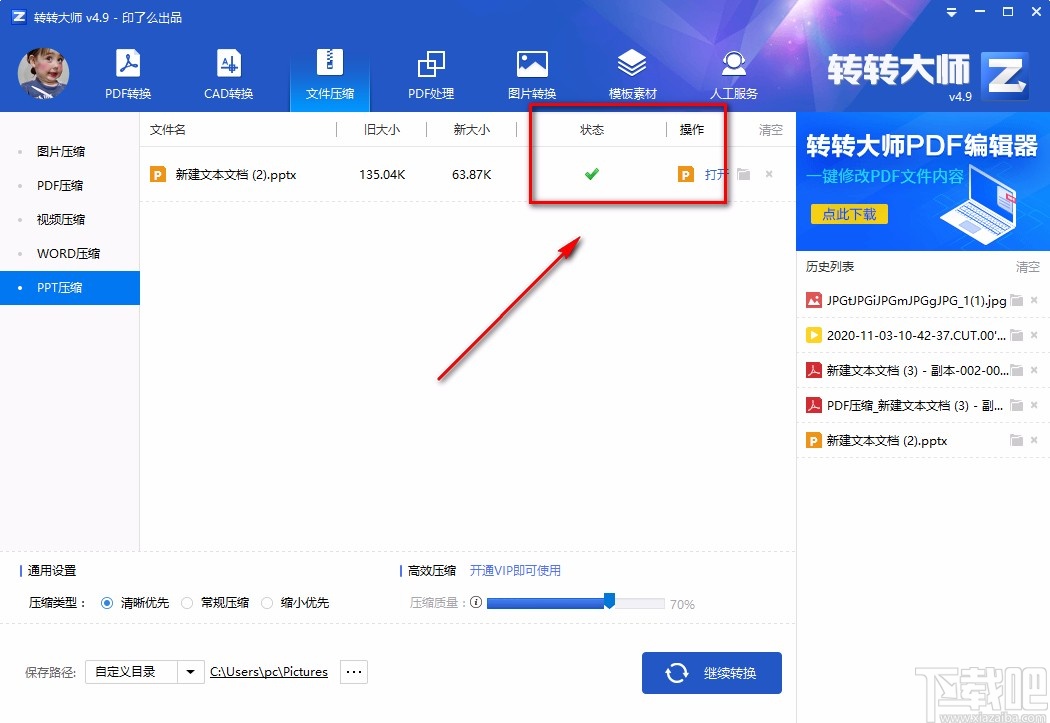This screenshot has height=723, width=1050.
Task: Open 人工服务 customer support
Action: [733, 72]
